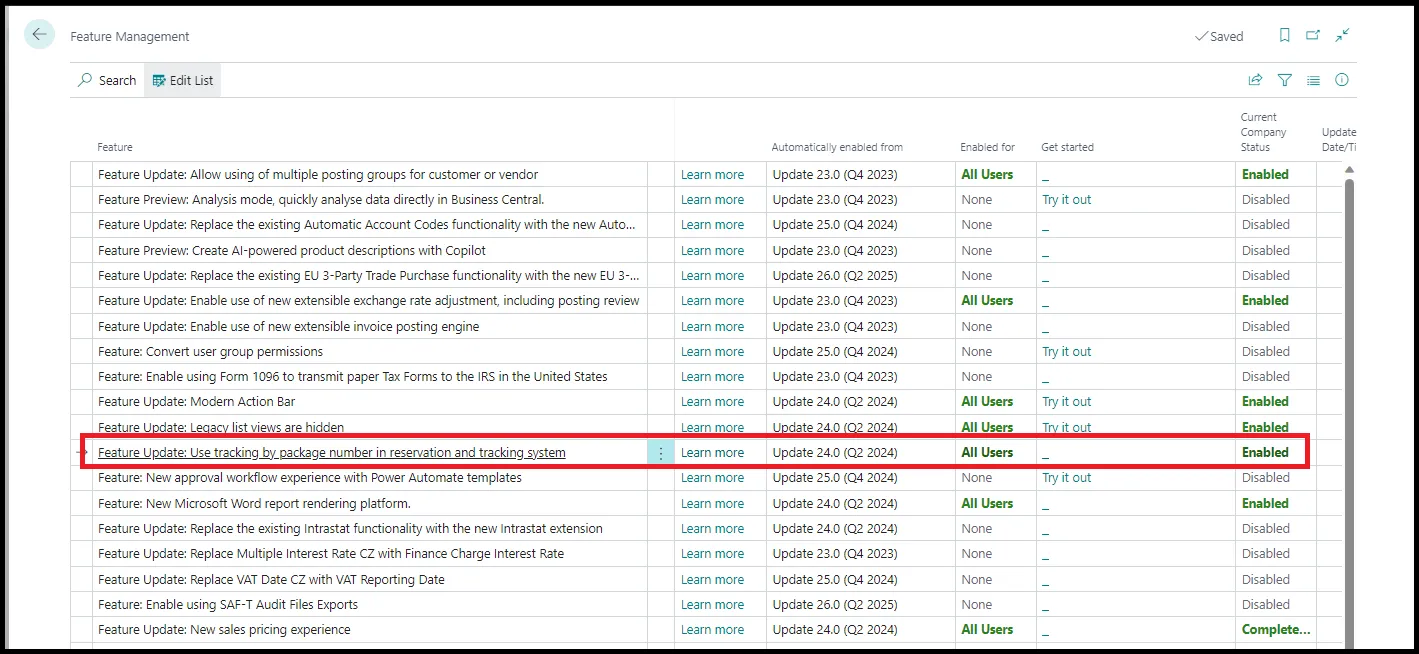This screenshot has width=1419, height=654.
Task: Click the Automatically enabled from column header
Action: 837,147
